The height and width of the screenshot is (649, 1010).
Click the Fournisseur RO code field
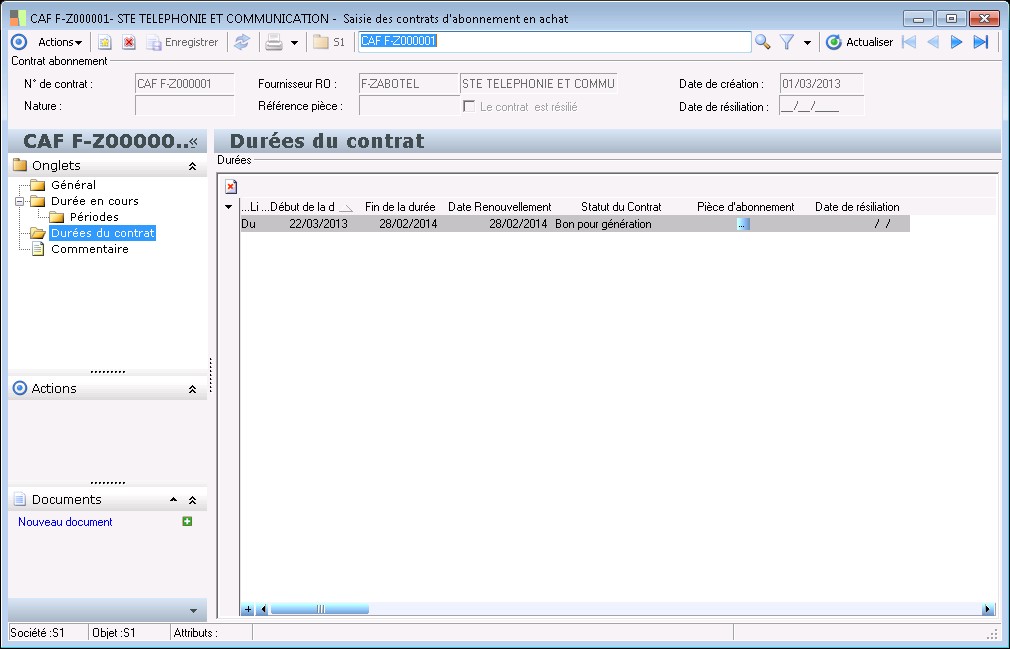click(x=408, y=84)
